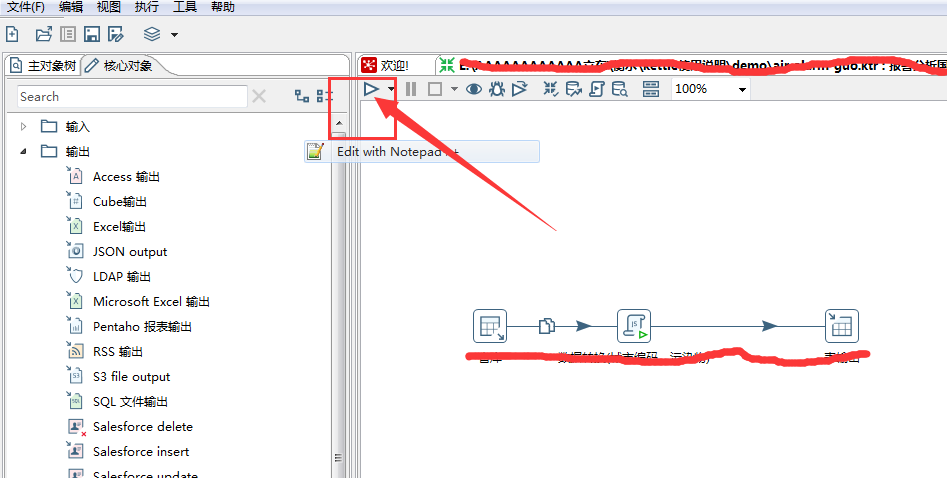Create a new file from the main toolbar
Image resolution: width=947 pixels, height=478 pixels.
click(x=12, y=34)
